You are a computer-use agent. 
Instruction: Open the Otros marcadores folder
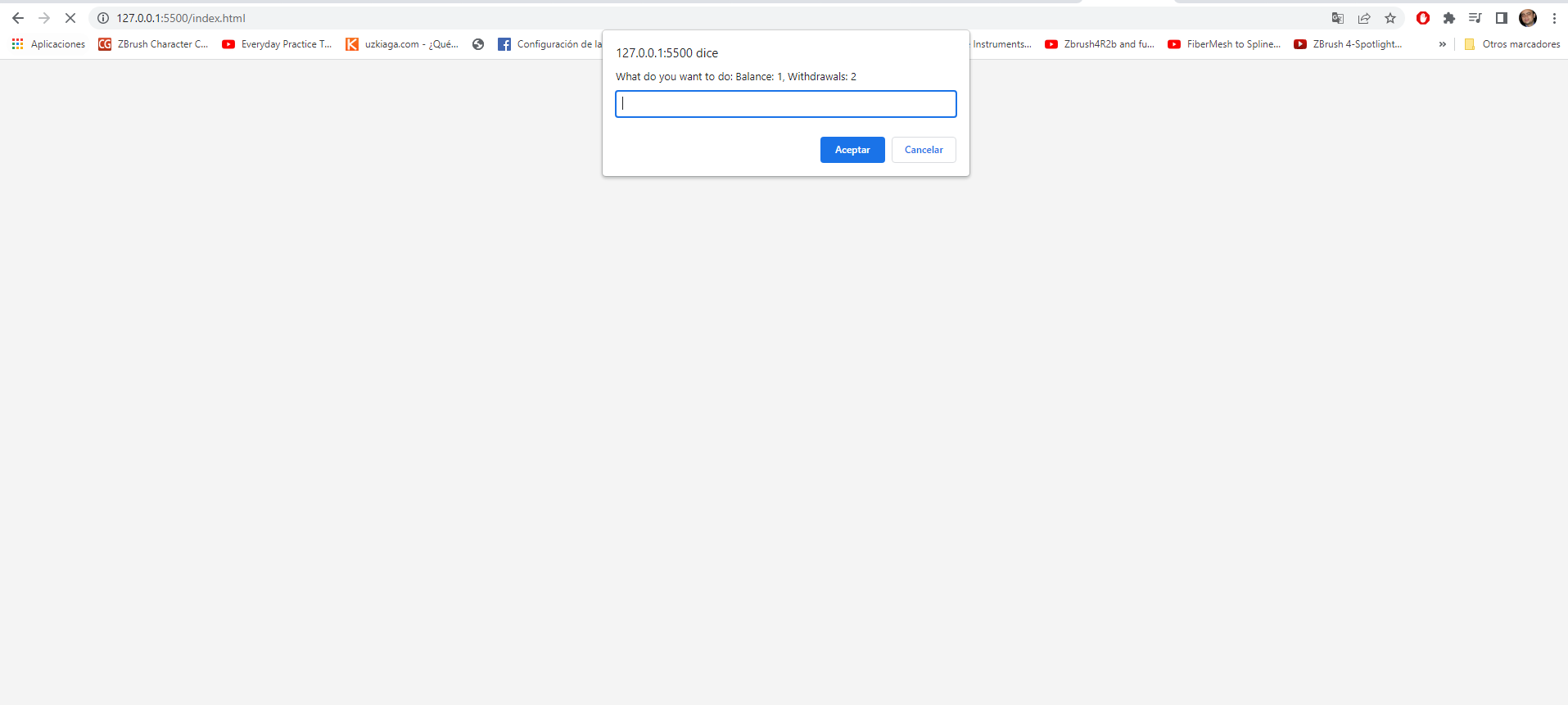click(x=1512, y=44)
